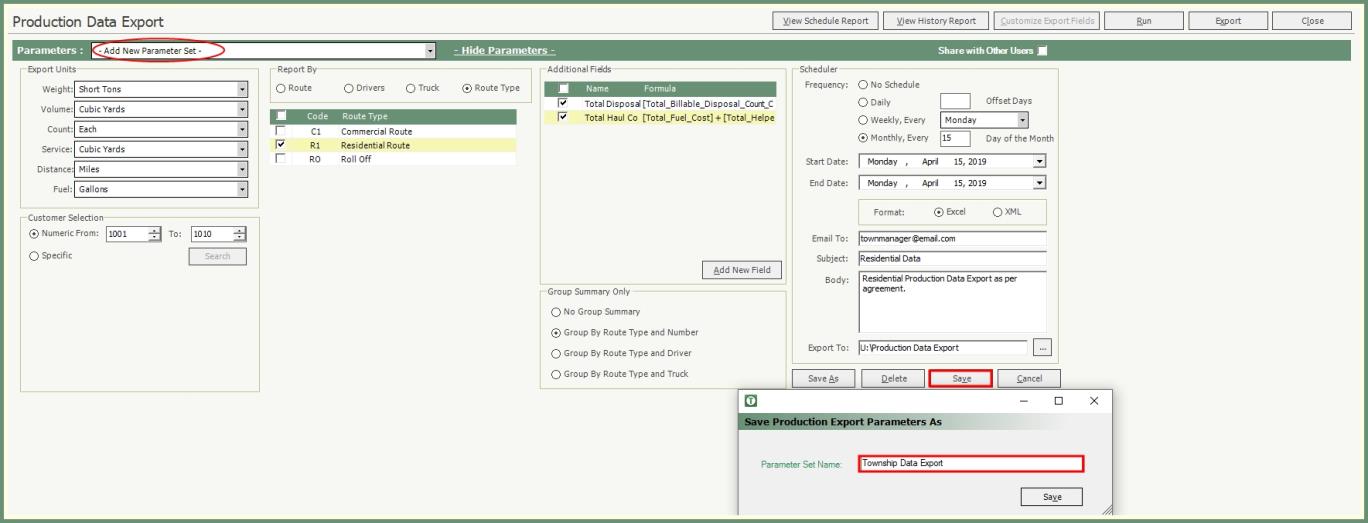Check the RO Roll Off checkbox

(280, 159)
